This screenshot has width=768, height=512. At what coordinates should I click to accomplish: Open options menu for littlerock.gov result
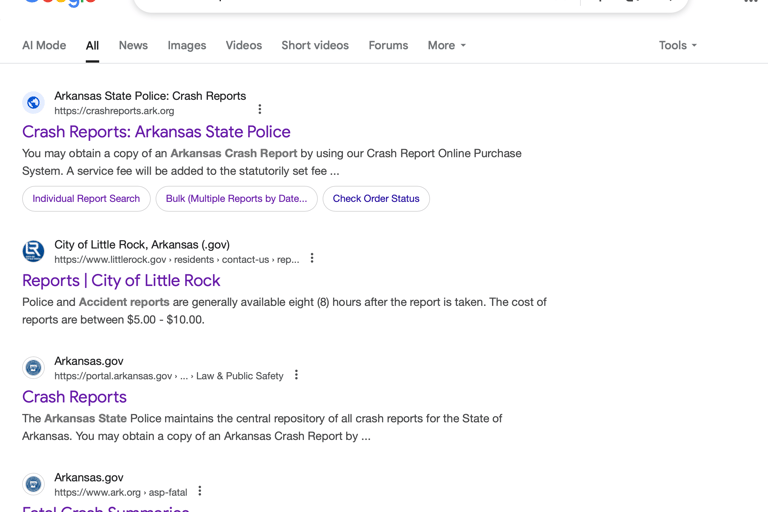(x=312, y=258)
